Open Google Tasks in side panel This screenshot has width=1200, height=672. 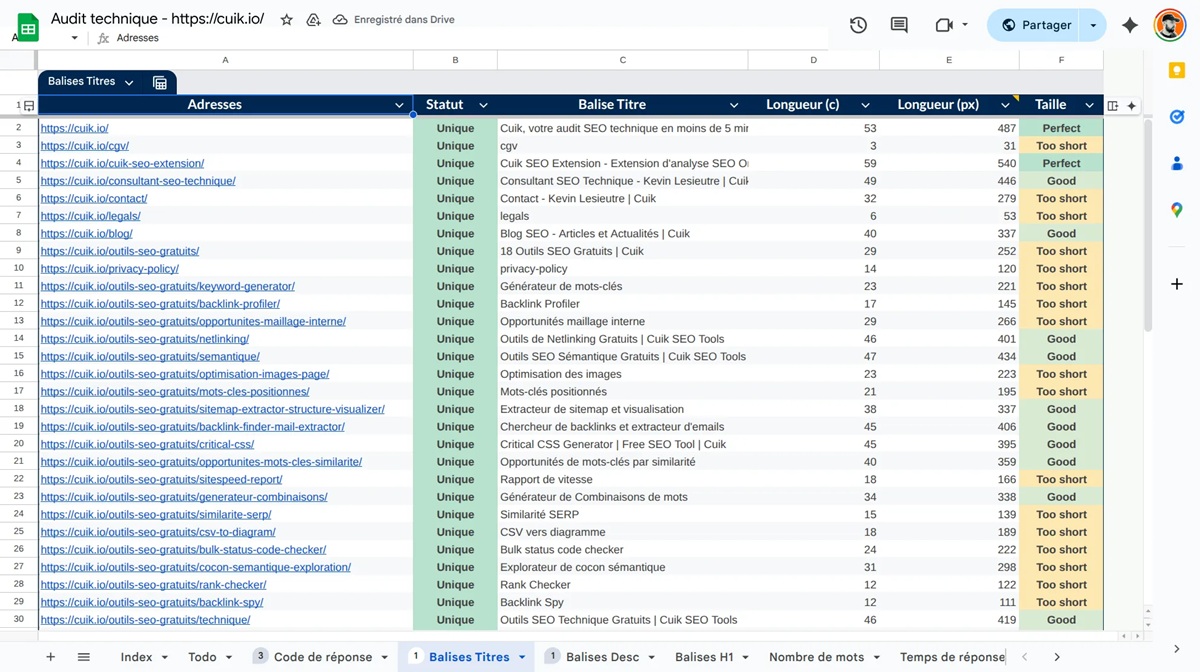click(x=1177, y=117)
